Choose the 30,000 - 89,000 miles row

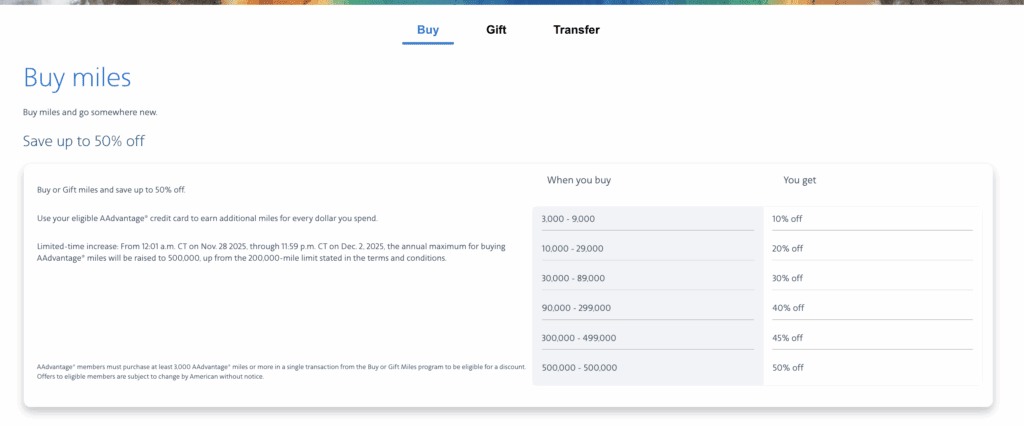pyautogui.click(x=574, y=278)
